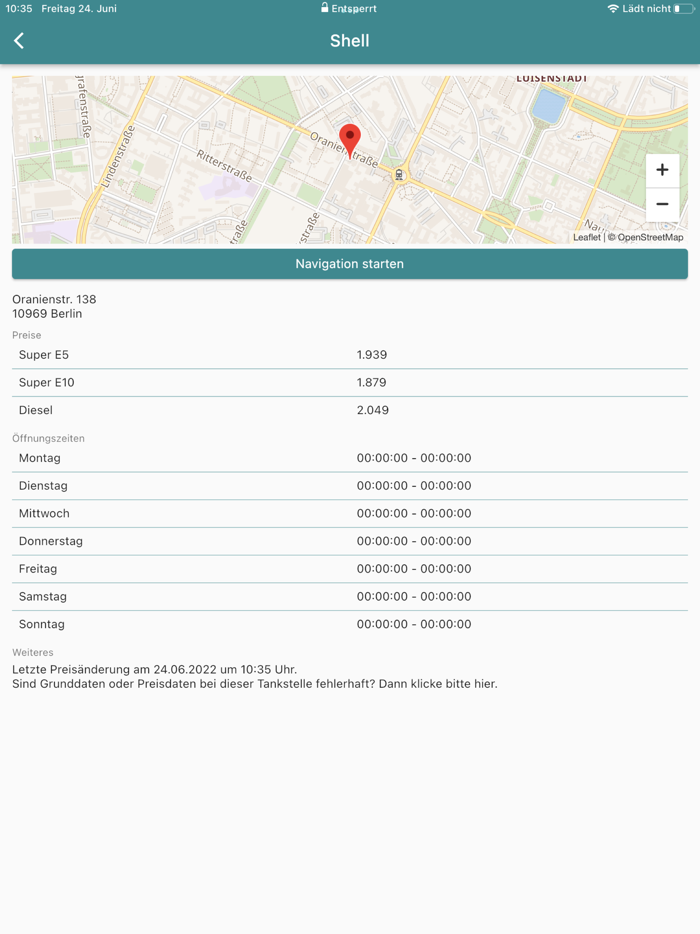Select Dienstag opening hours value
This screenshot has height=934, width=700.
pyautogui.click(x=414, y=485)
